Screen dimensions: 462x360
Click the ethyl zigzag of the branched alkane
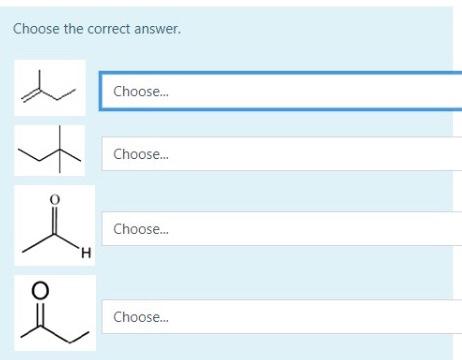39,155
